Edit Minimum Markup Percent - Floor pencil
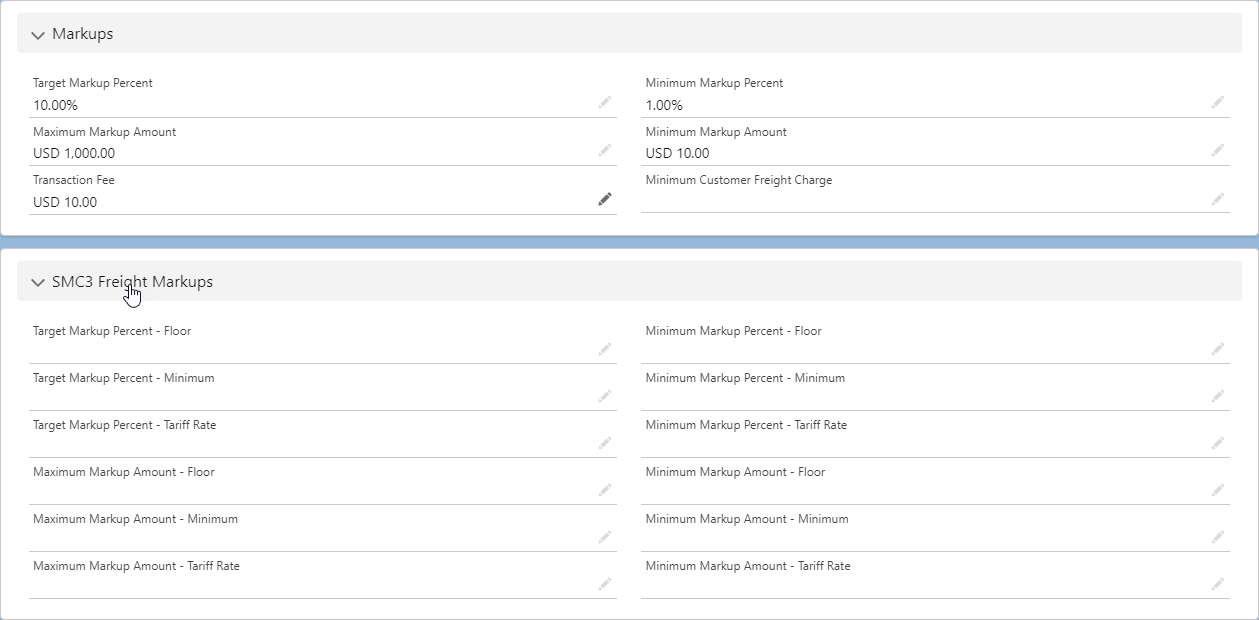1259x620 pixels. [x=1218, y=349]
